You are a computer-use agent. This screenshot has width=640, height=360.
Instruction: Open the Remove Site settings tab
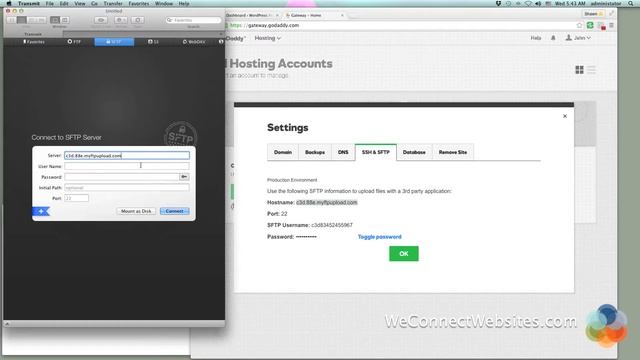point(453,152)
